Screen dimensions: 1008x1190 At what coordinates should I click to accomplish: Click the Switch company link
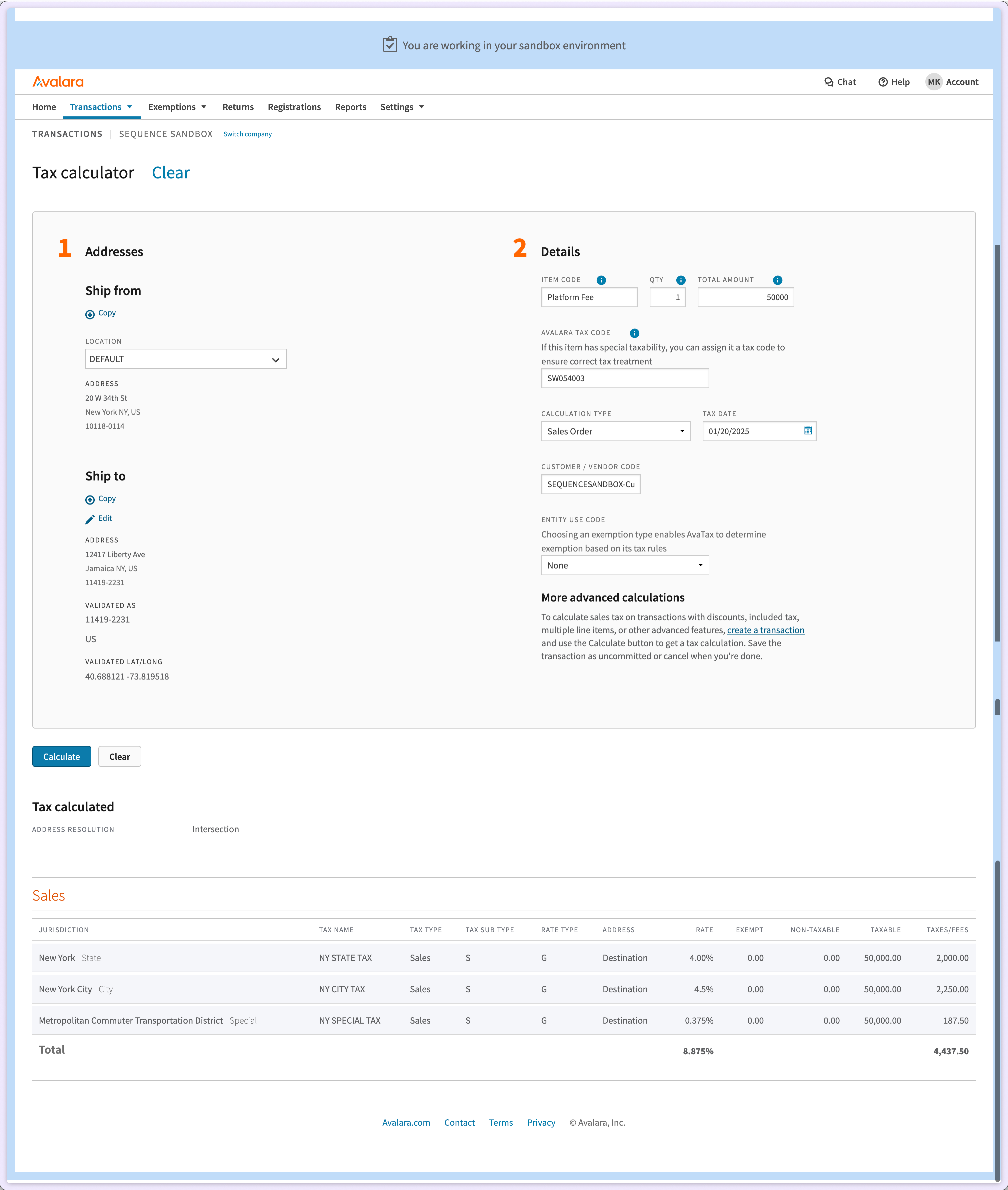click(x=247, y=134)
